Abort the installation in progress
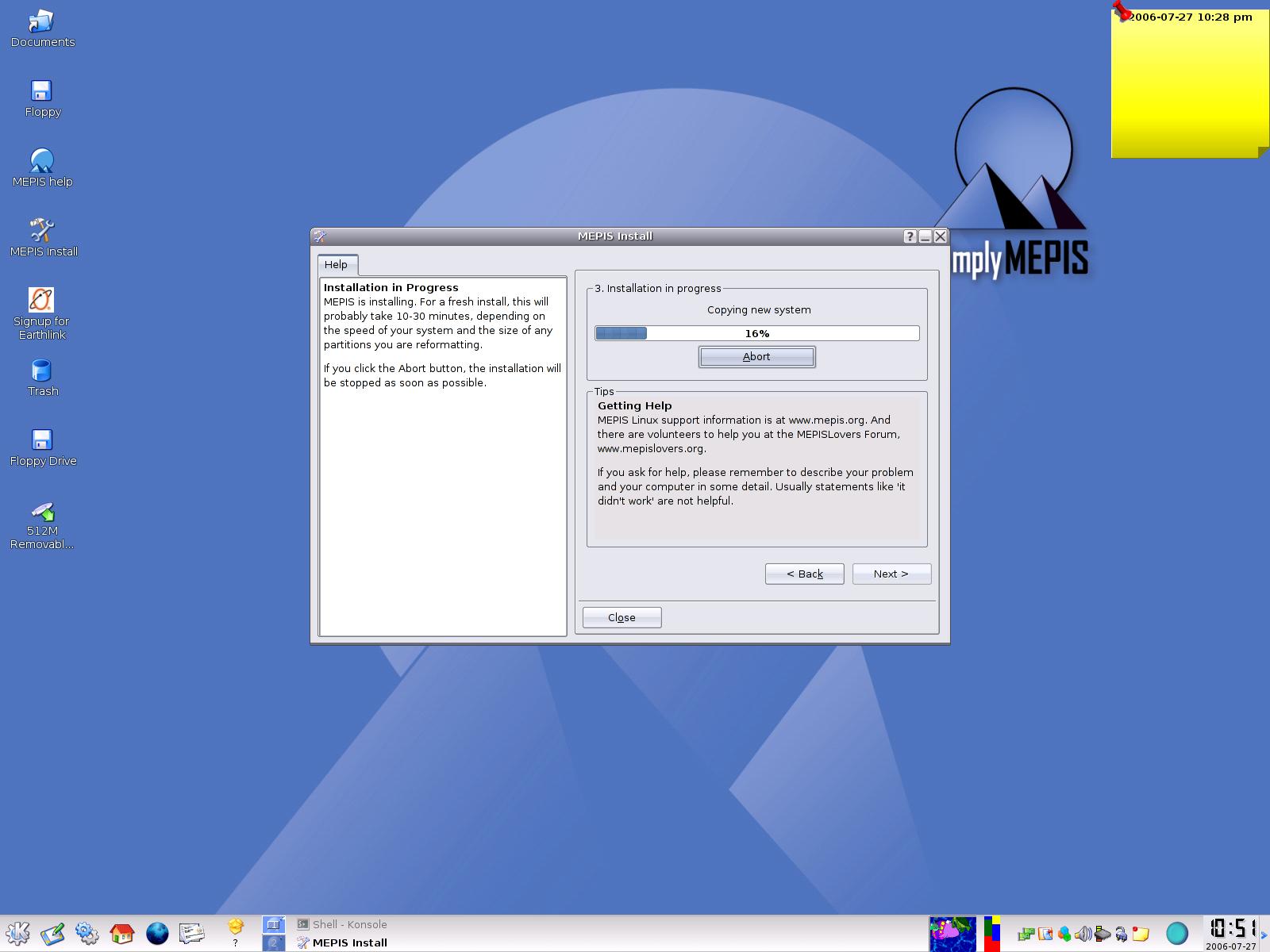Screen dimensions: 1270x952 (756, 357)
